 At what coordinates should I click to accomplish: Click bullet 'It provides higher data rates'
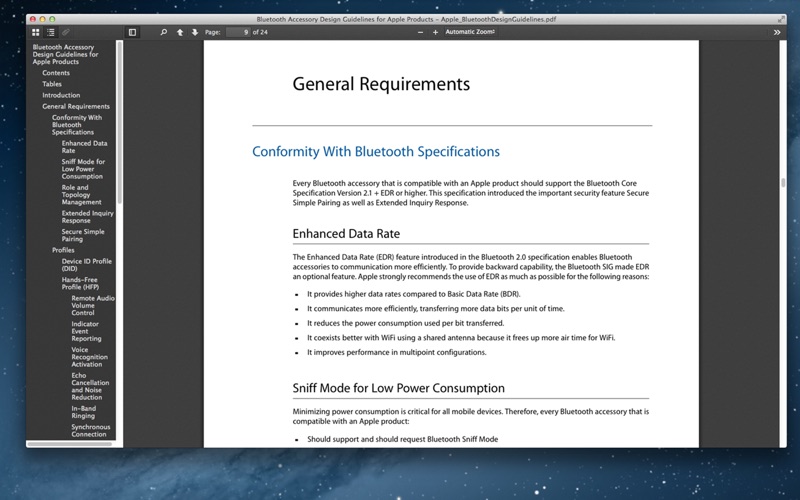pyautogui.click(x=414, y=294)
